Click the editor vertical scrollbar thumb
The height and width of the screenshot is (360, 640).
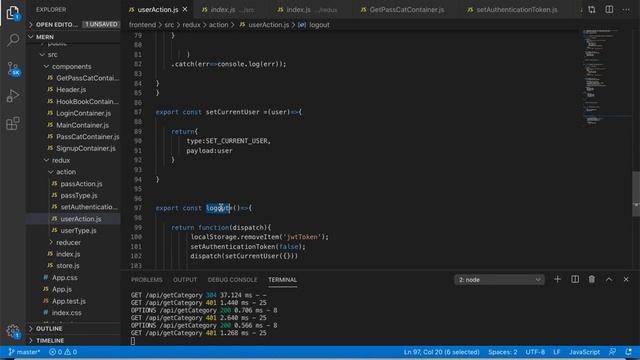[636, 193]
